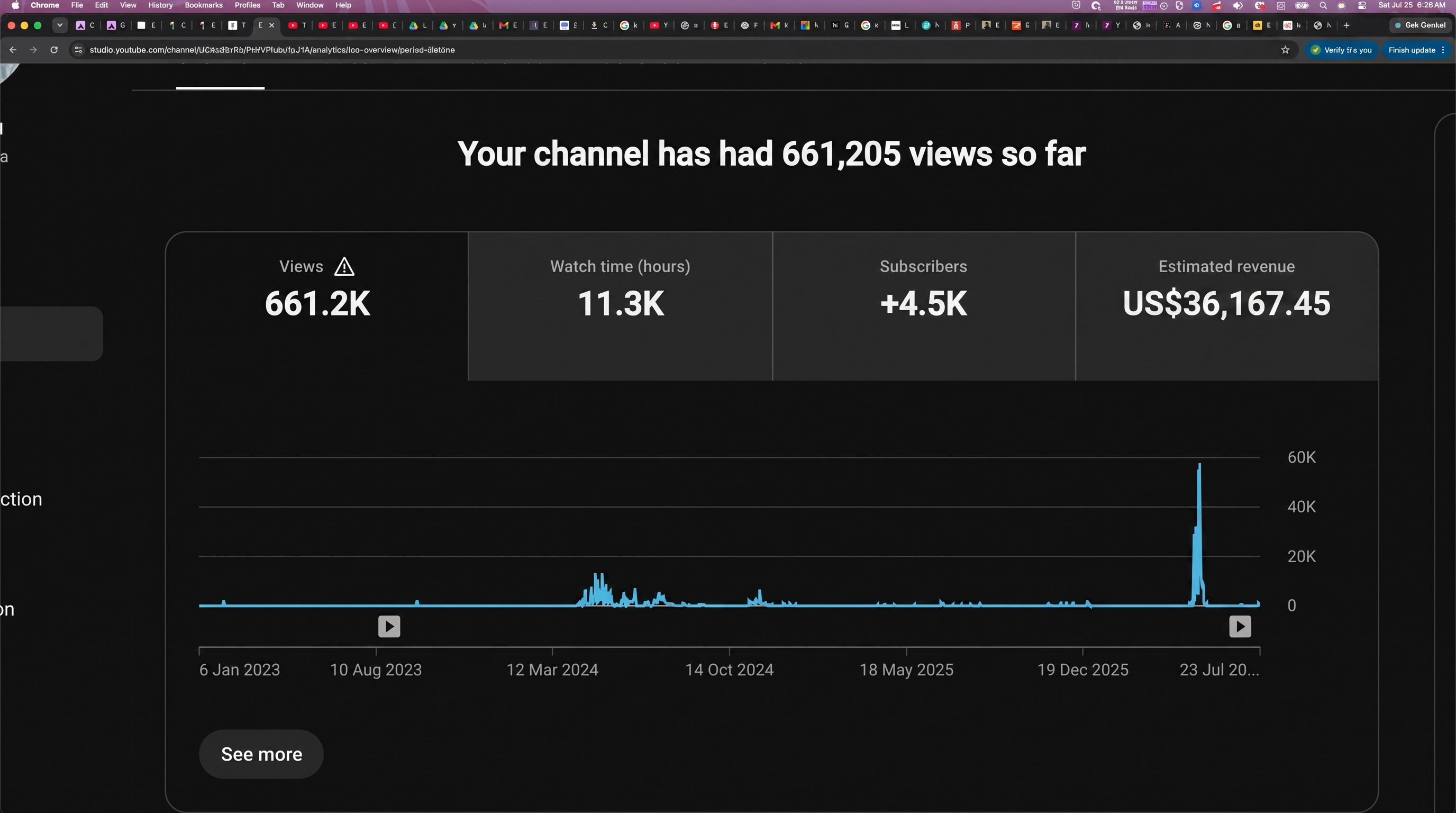This screenshot has height=813, width=1456.
Task: Open the video marker near Jul 2026
Action: [x=1240, y=626]
